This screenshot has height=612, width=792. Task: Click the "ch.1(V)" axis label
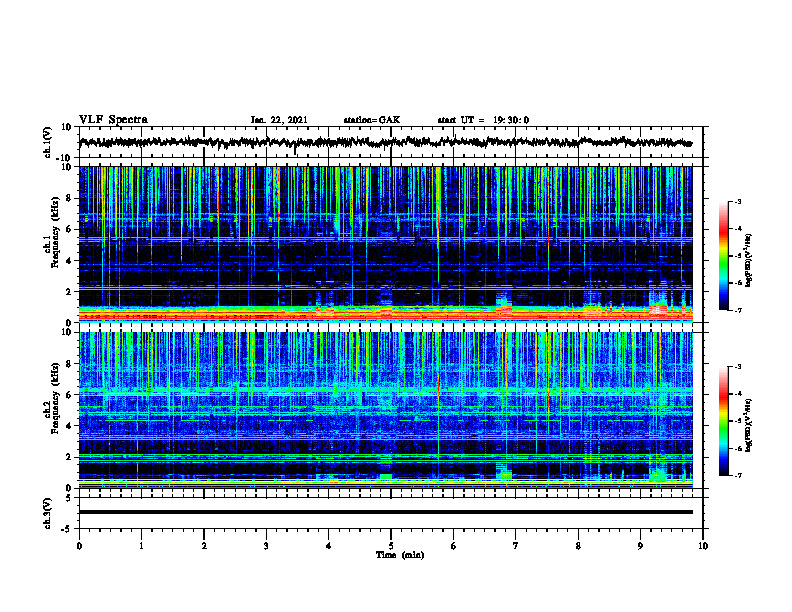pos(48,142)
